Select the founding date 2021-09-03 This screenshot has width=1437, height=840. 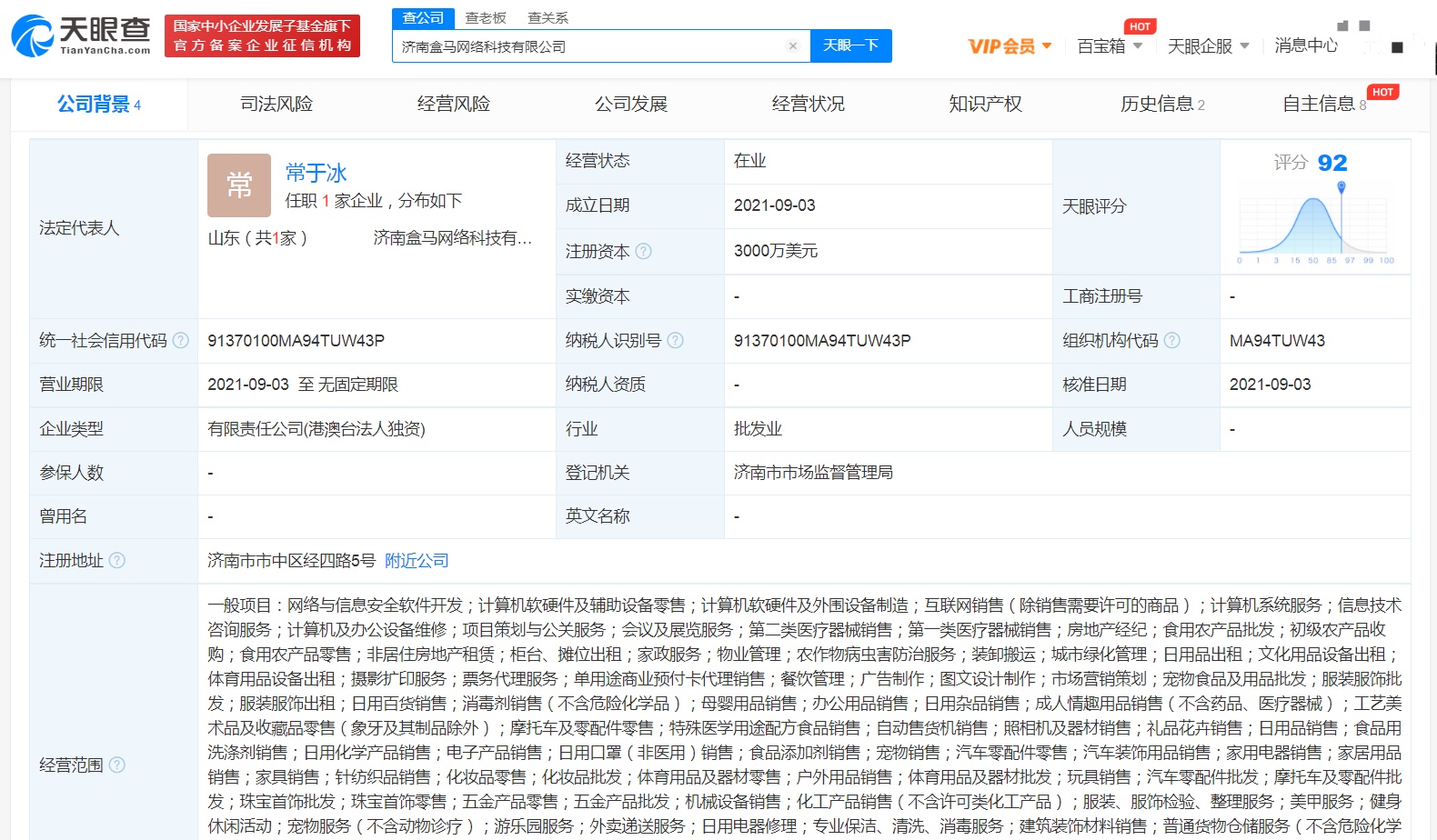(775, 205)
